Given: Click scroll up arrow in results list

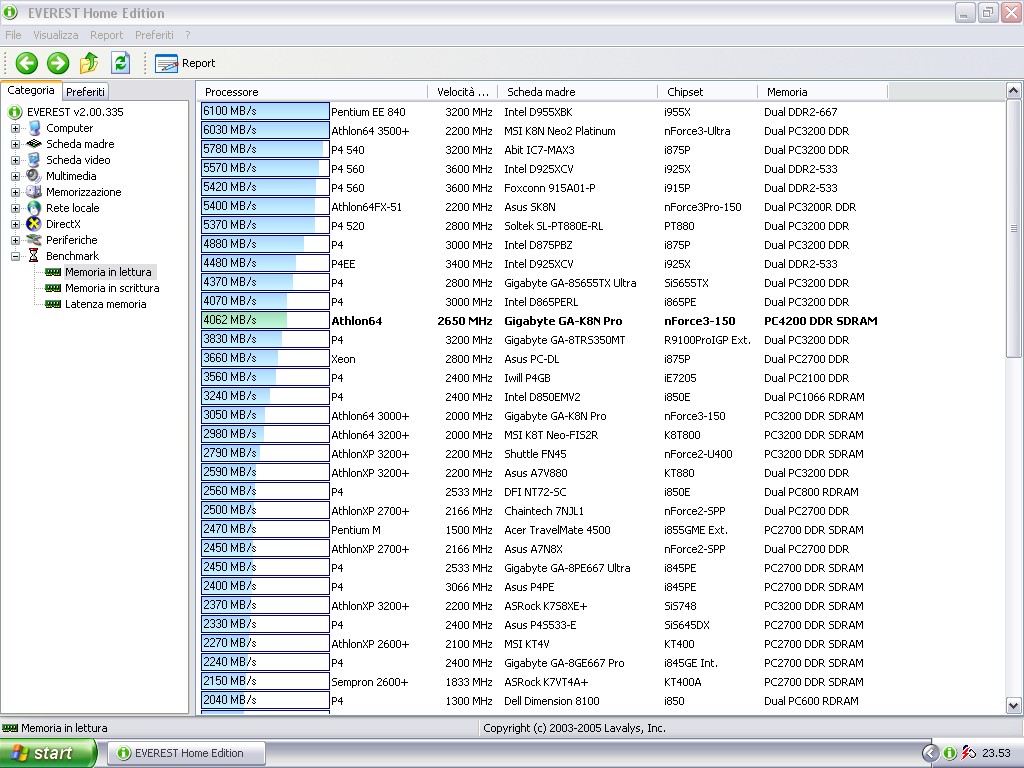Looking at the screenshot, I should coord(1014,91).
